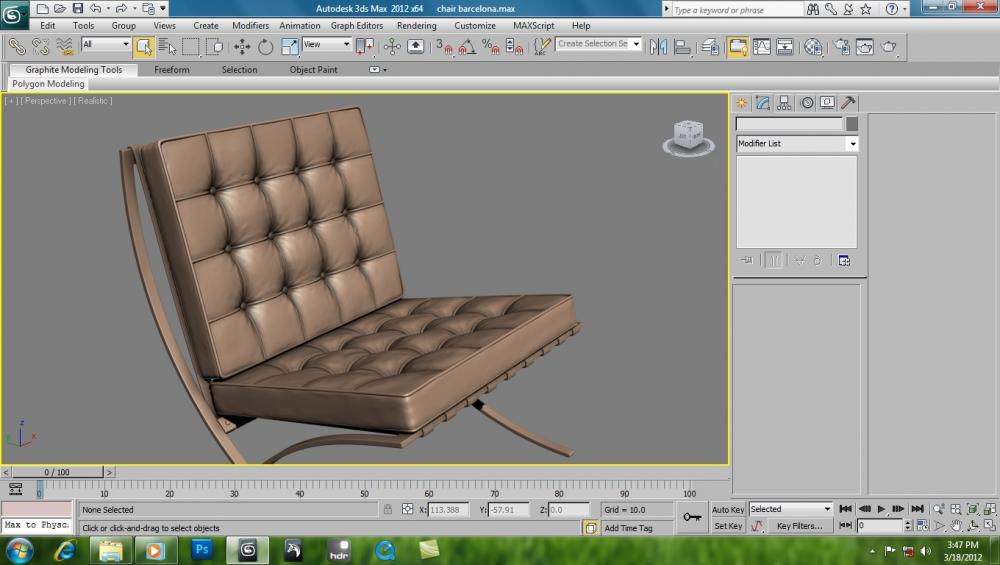Image resolution: width=1000 pixels, height=565 pixels.
Task: Click the time slider showing 0 / 100
Action: [57, 472]
